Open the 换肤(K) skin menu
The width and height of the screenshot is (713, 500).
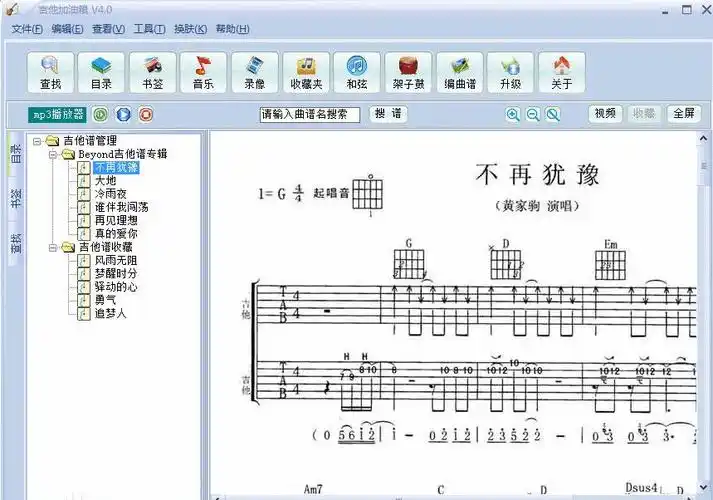coord(191,29)
